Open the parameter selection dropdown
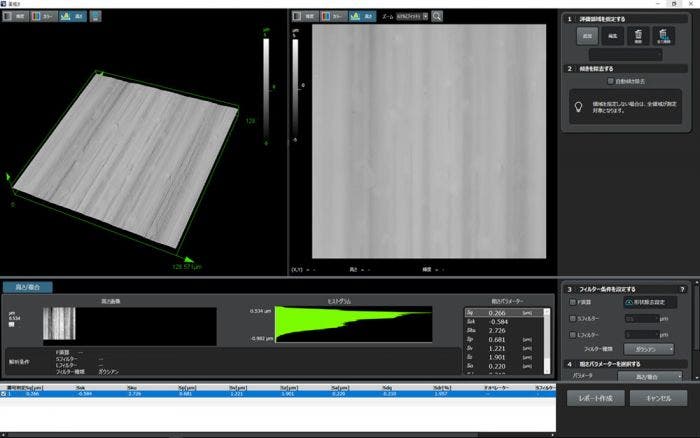 [x=648, y=376]
